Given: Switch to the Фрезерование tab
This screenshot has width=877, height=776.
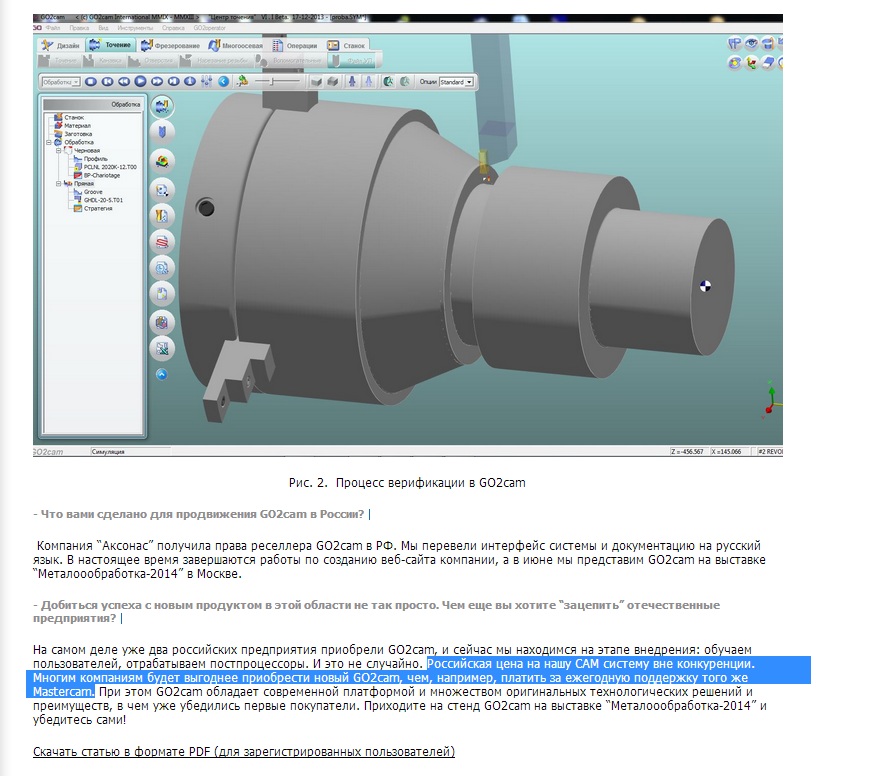Looking at the screenshot, I should (x=171, y=45).
